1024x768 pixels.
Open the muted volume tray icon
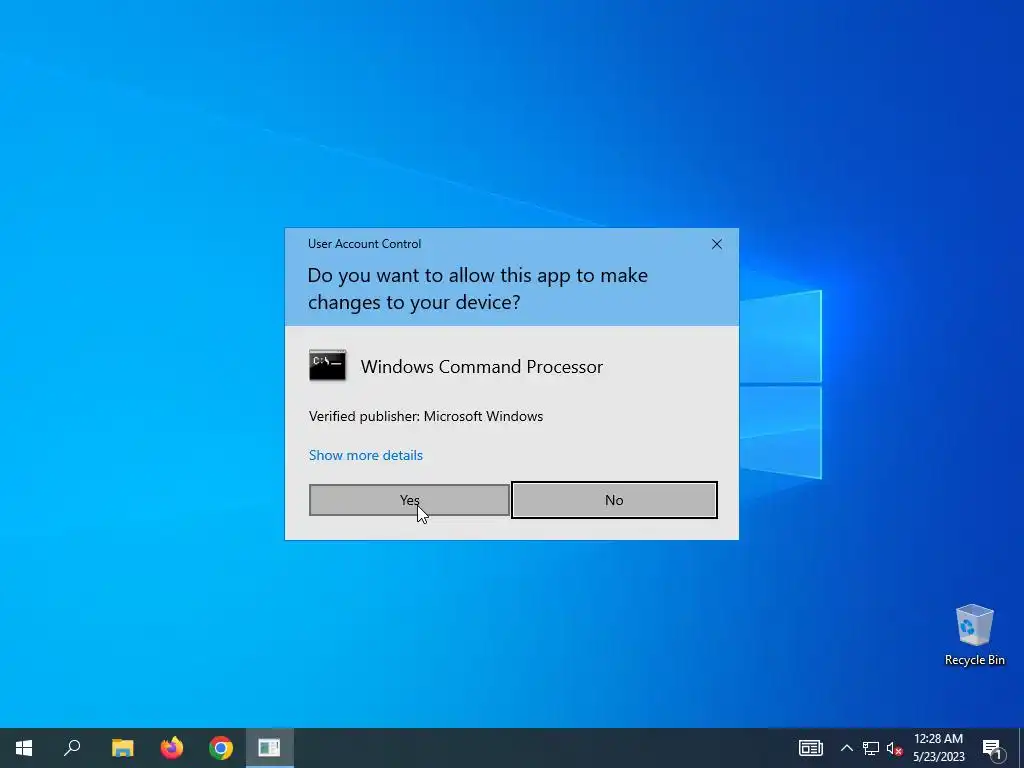click(x=894, y=748)
